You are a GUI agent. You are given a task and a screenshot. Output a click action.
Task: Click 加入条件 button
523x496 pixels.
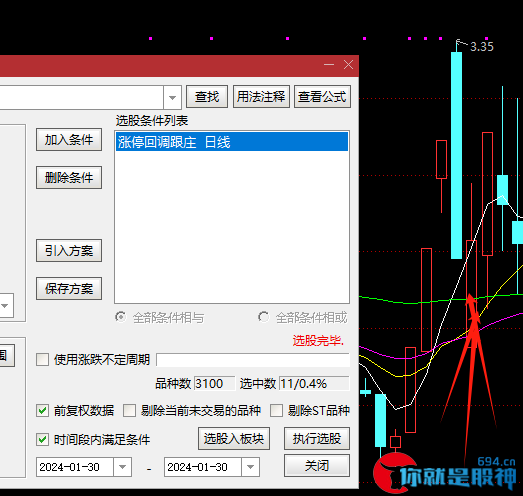tap(69, 140)
